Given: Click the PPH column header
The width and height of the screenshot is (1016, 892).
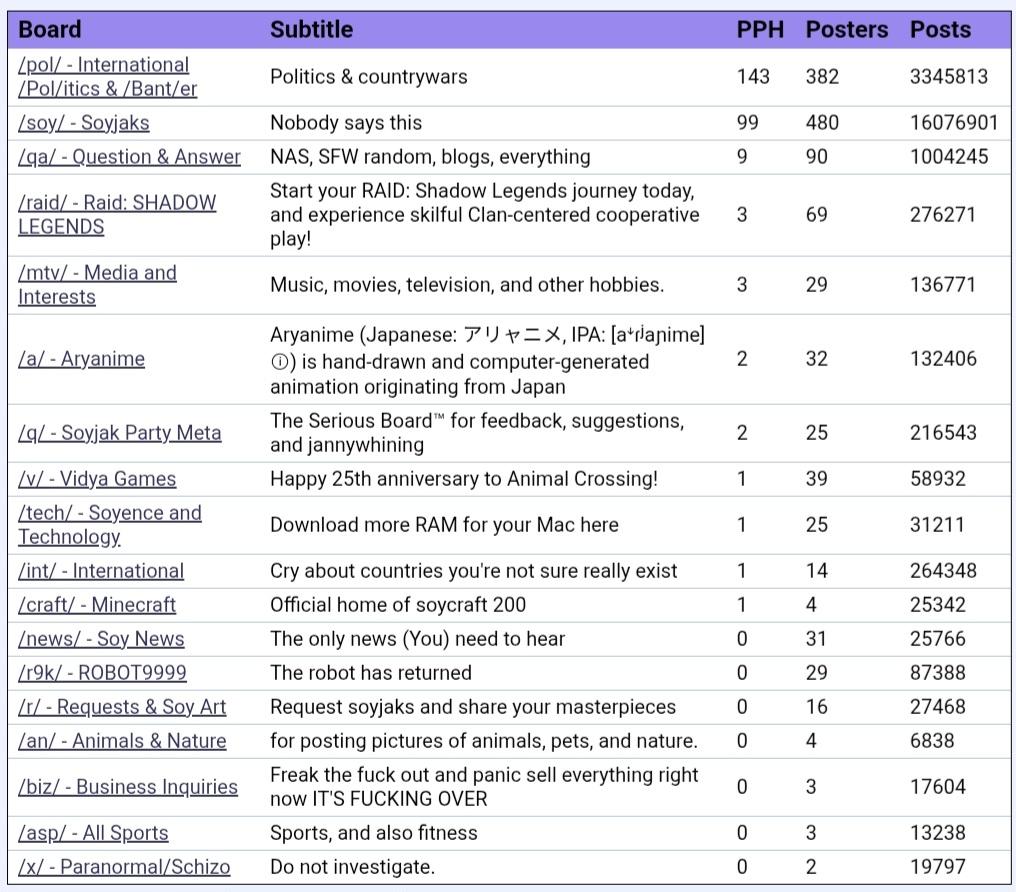Looking at the screenshot, I should [x=760, y=29].
